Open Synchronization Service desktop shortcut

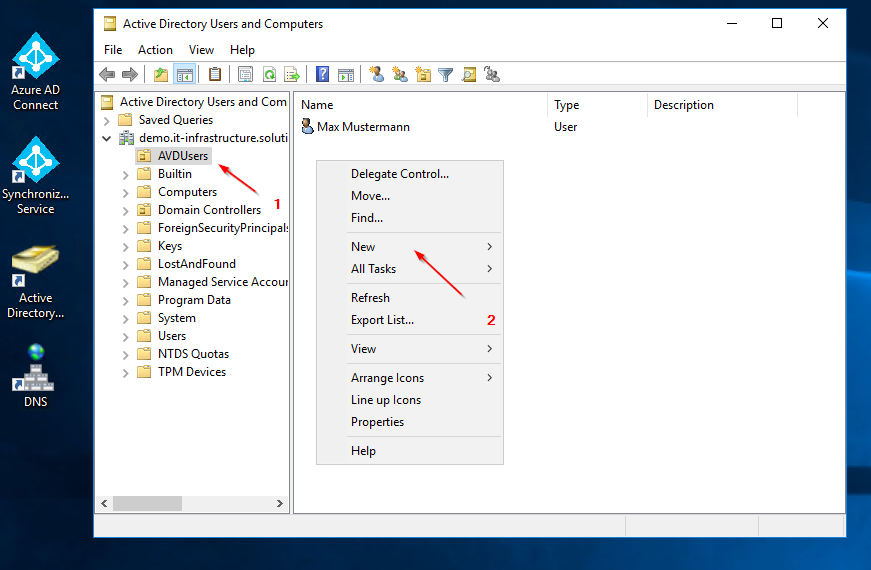36,175
